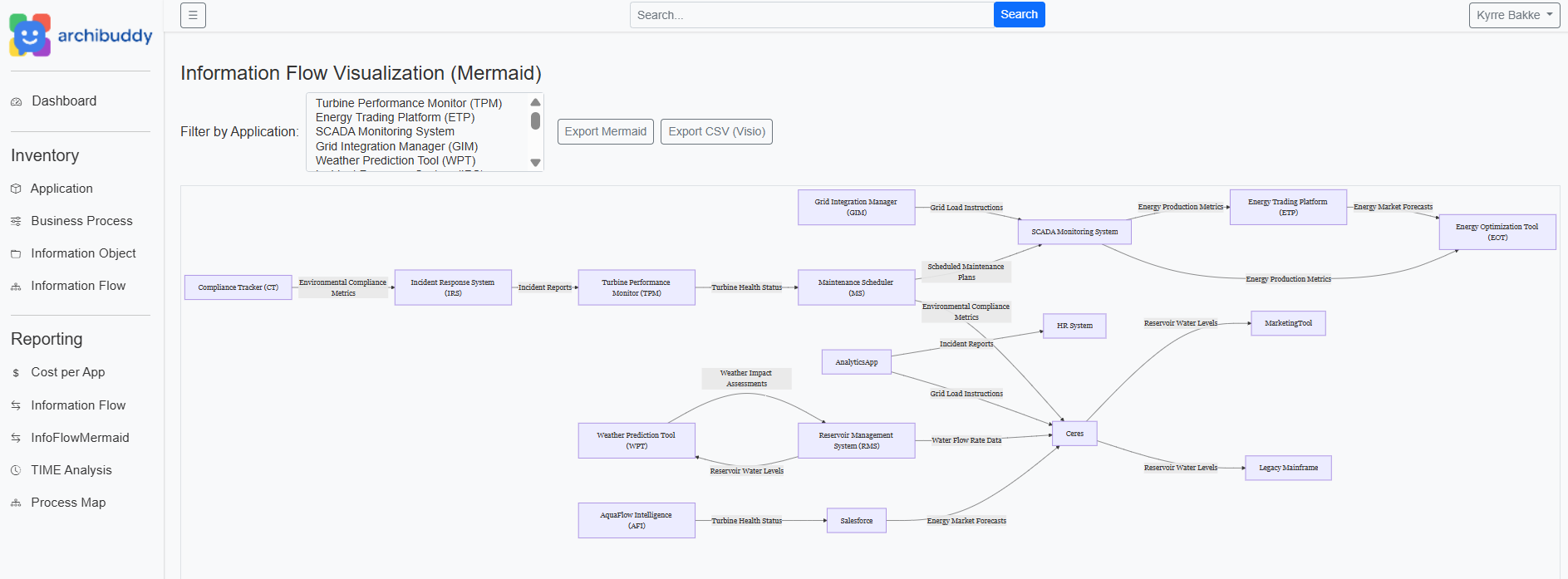Screen dimensions: 1568x579
Task: Click the Energy Trading Platform (ETP) diagram node
Action: pyautogui.click(x=1288, y=207)
